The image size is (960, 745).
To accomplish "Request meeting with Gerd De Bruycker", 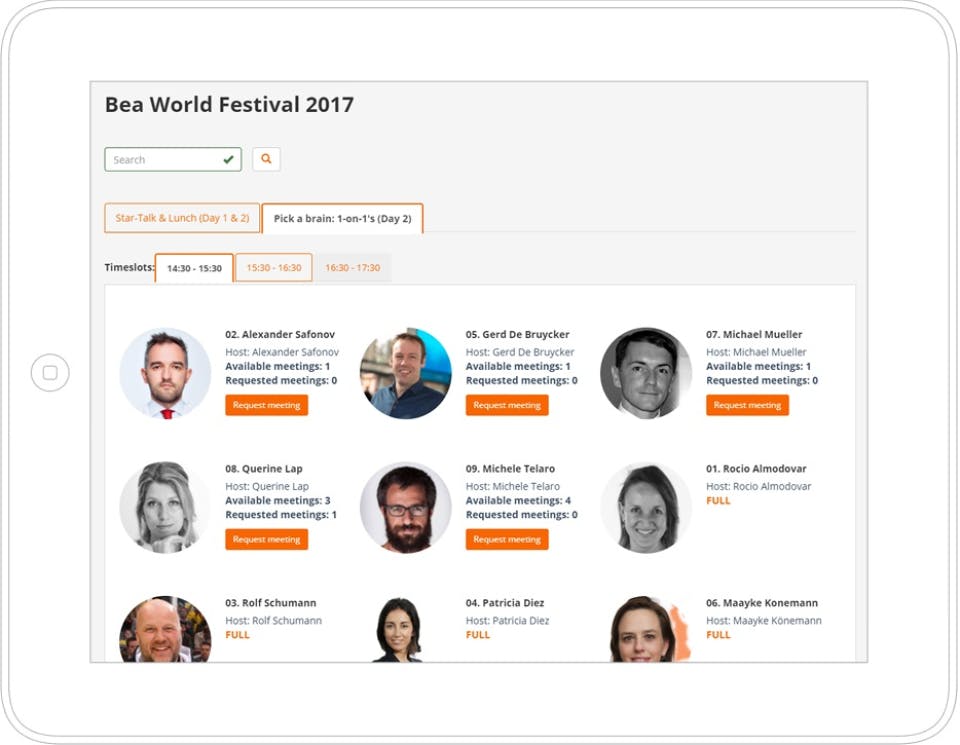I will pyautogui.click(x=507, y=405).
